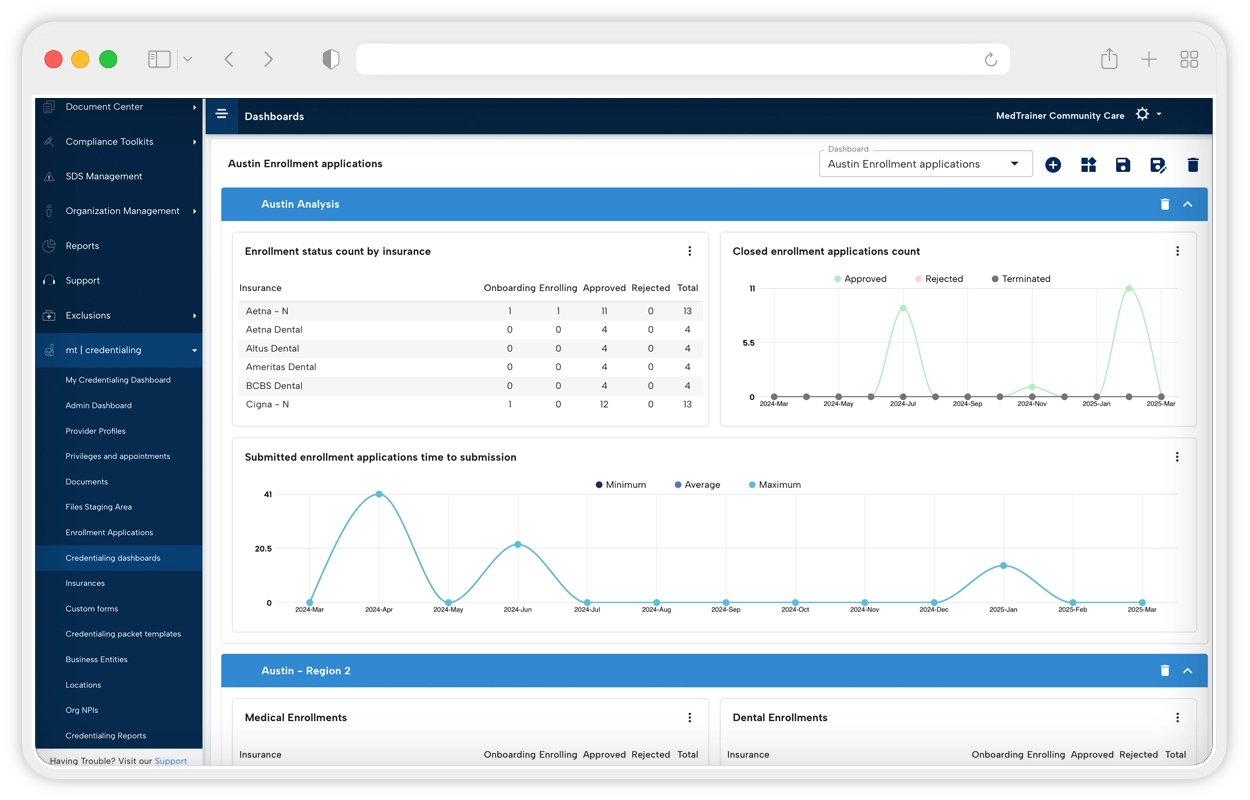Click the Support link at bottom
The height and width of the screenshot is (800, 1250).
click(171, 761)
